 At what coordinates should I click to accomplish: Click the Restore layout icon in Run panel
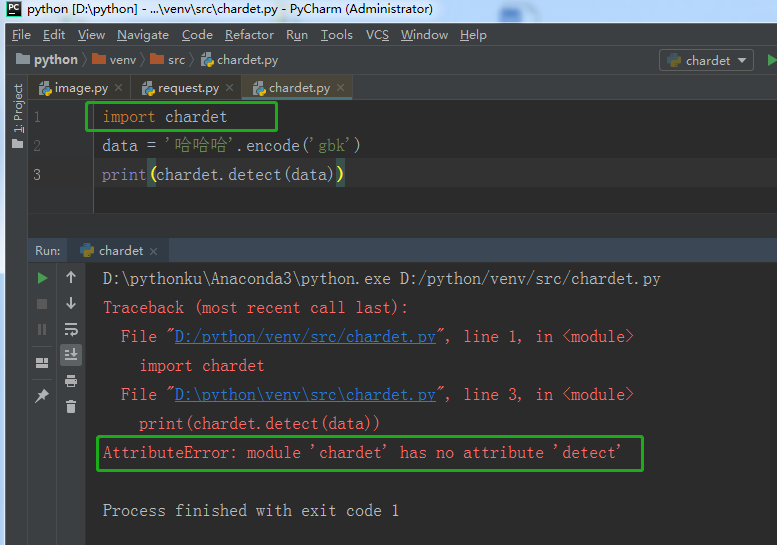[x=42, y=363]
